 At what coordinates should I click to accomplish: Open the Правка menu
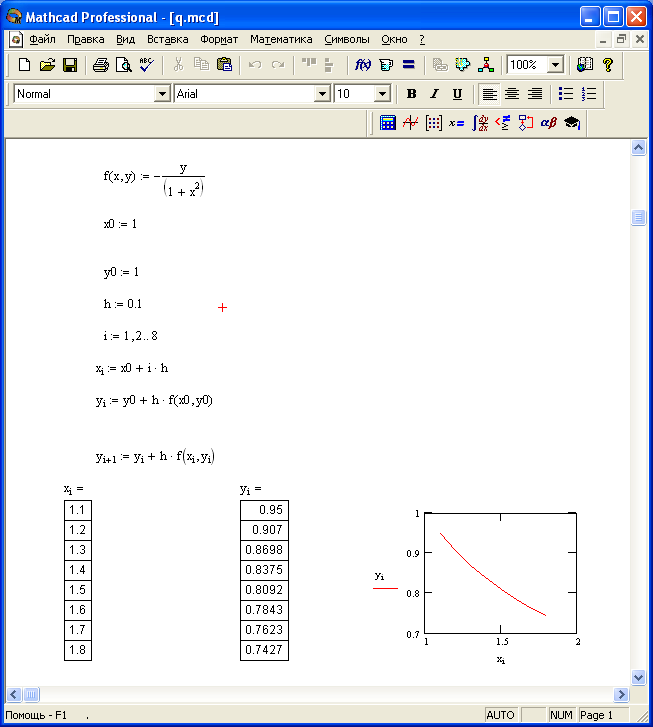coord(86,39)
